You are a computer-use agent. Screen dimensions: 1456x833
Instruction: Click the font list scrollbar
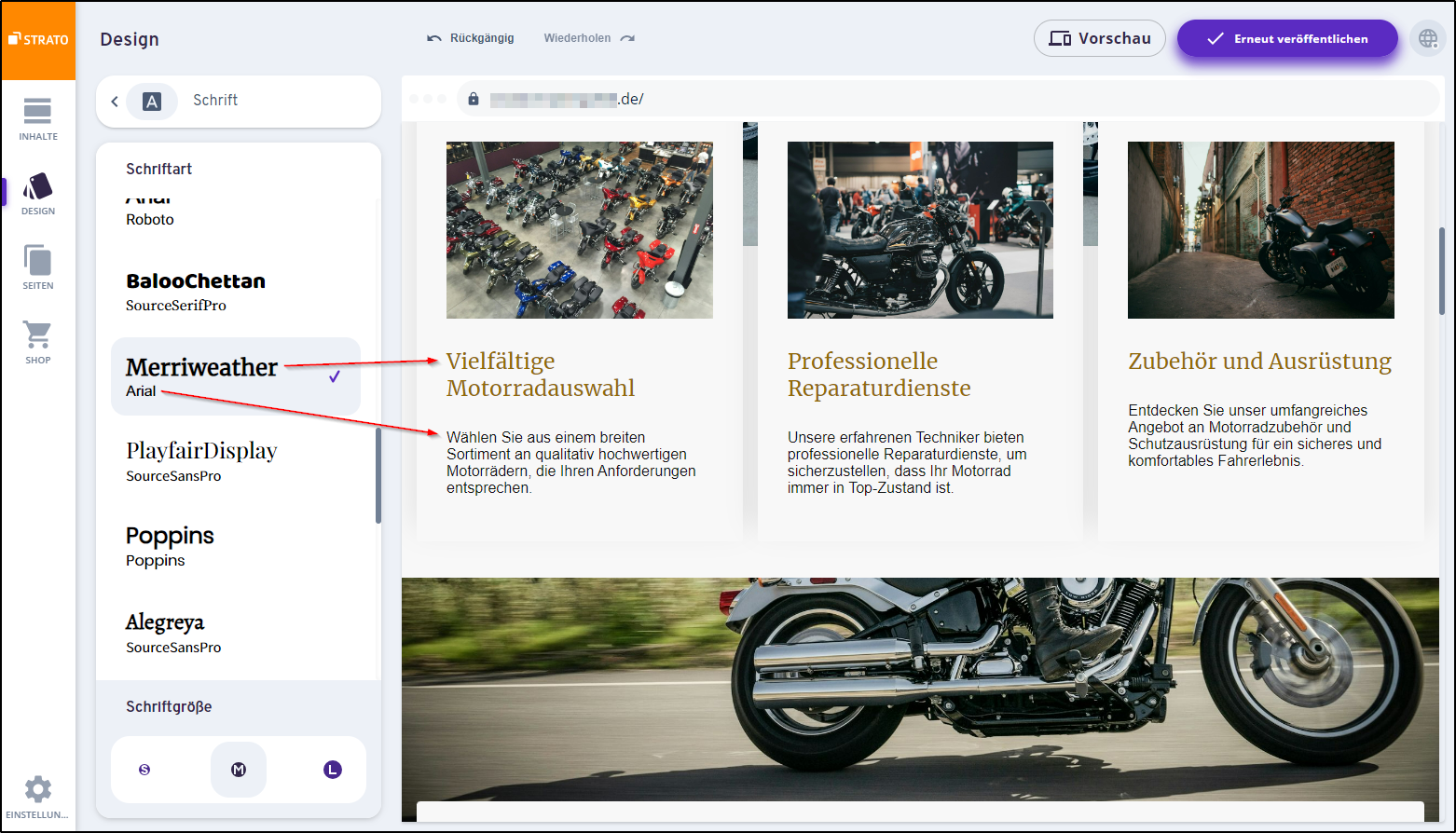point(378,475)
